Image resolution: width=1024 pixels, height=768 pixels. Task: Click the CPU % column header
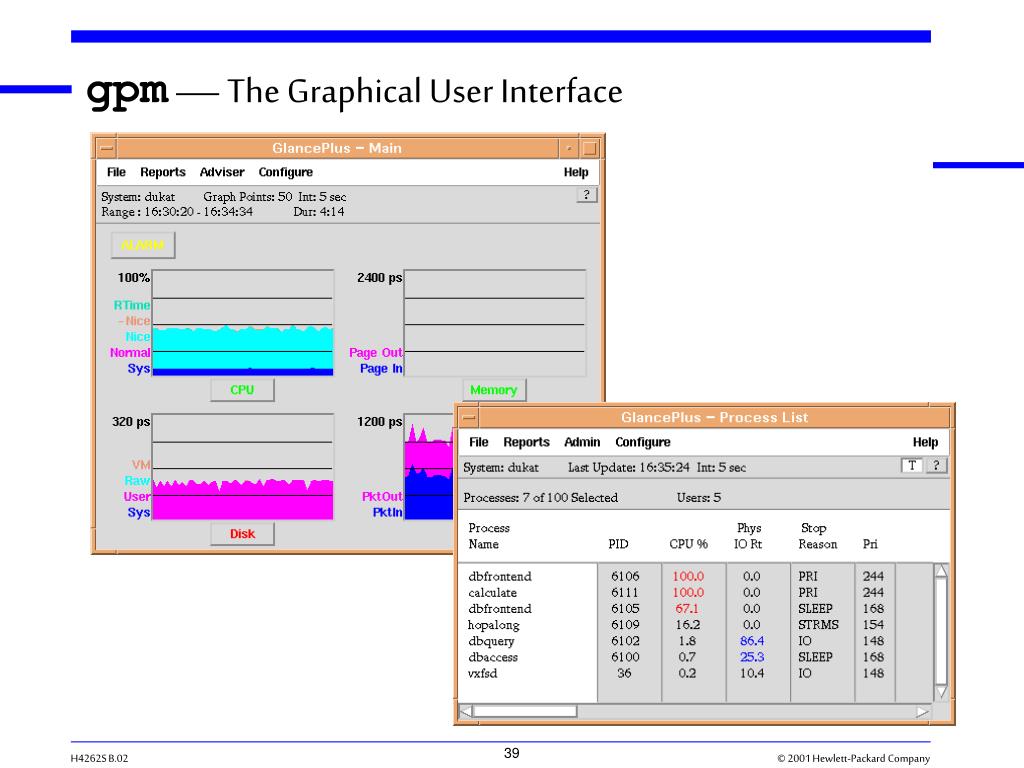click(688, 544)
